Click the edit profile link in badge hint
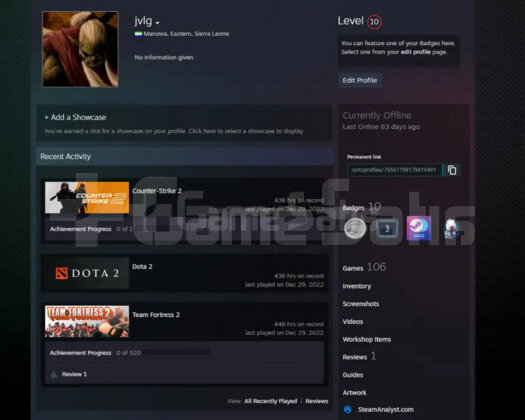Viewport: 525px width, 420px height. tap(415, 52)
